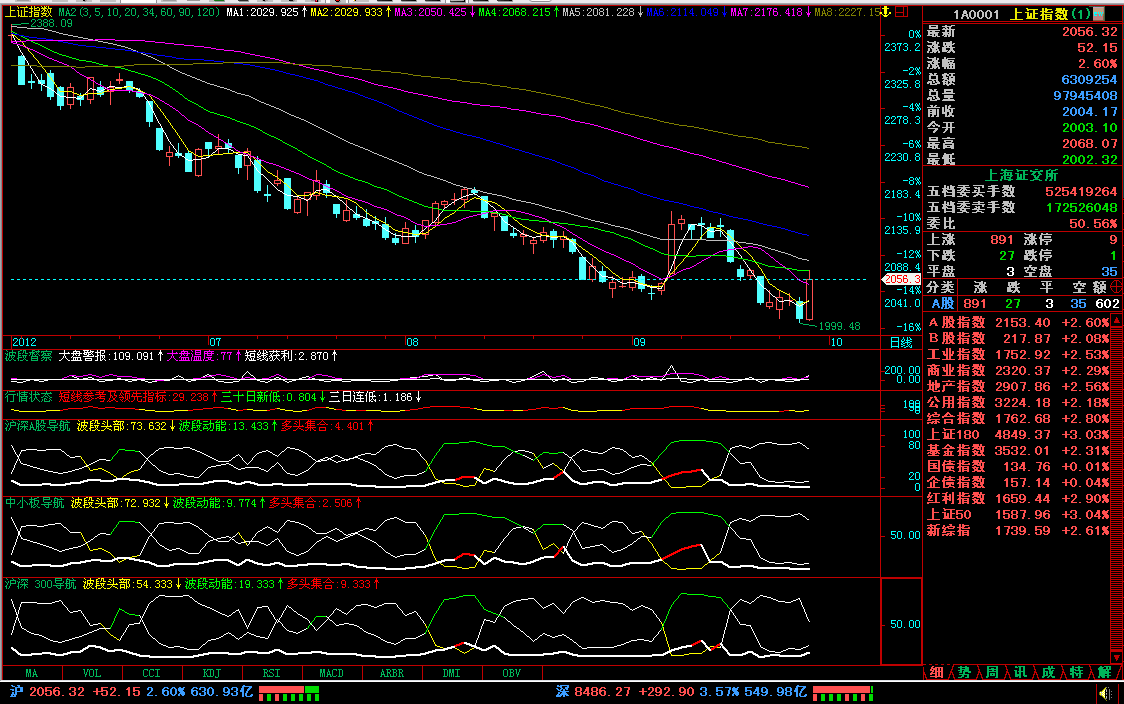1124x704 pixels.
Task: Open the 解 tab in the side panel
Action: point(1104,672)
